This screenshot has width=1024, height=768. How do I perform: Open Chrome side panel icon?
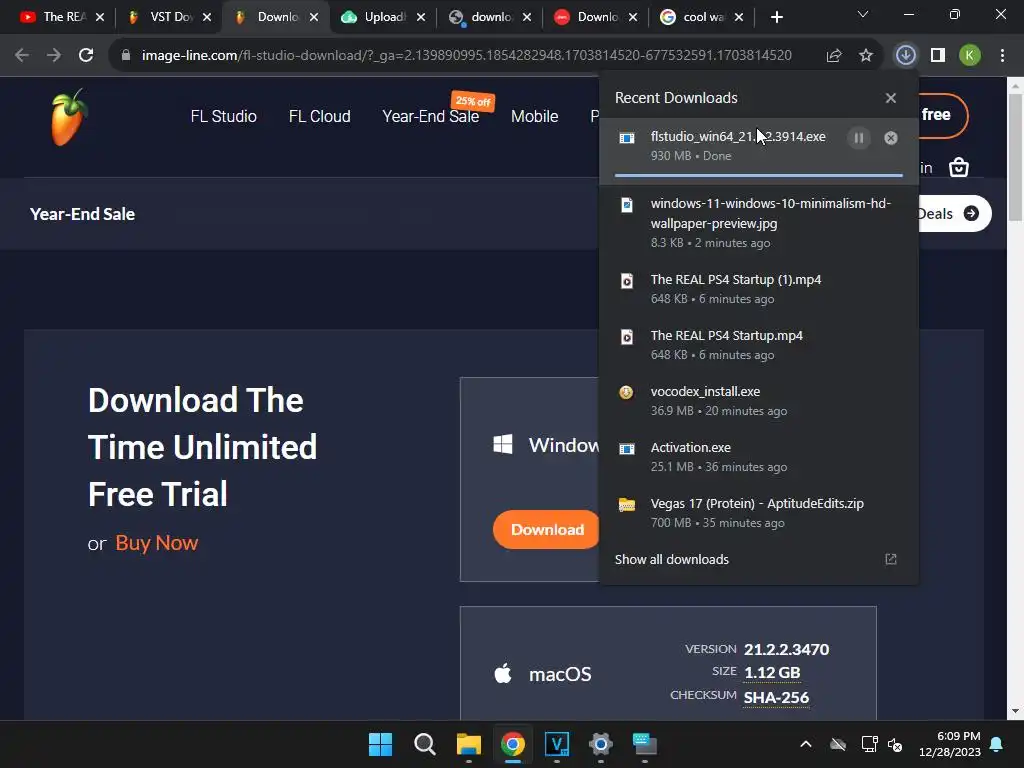tap(938, 55)
